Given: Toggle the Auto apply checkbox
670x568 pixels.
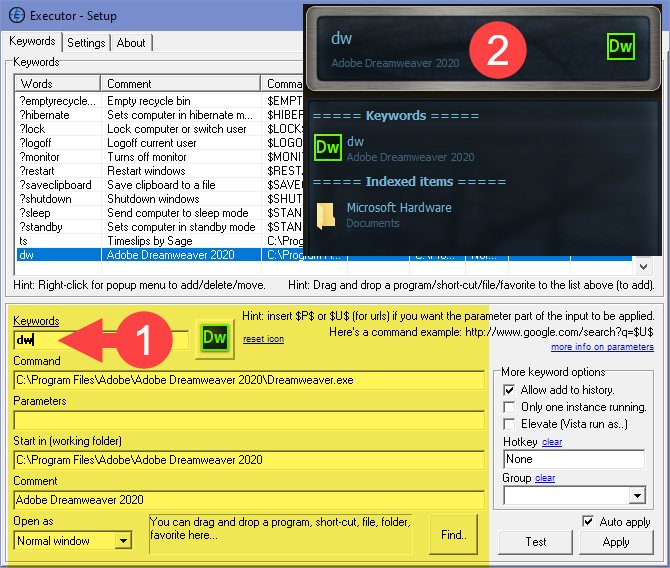Looking at the screenshot, I should [588, 521].
